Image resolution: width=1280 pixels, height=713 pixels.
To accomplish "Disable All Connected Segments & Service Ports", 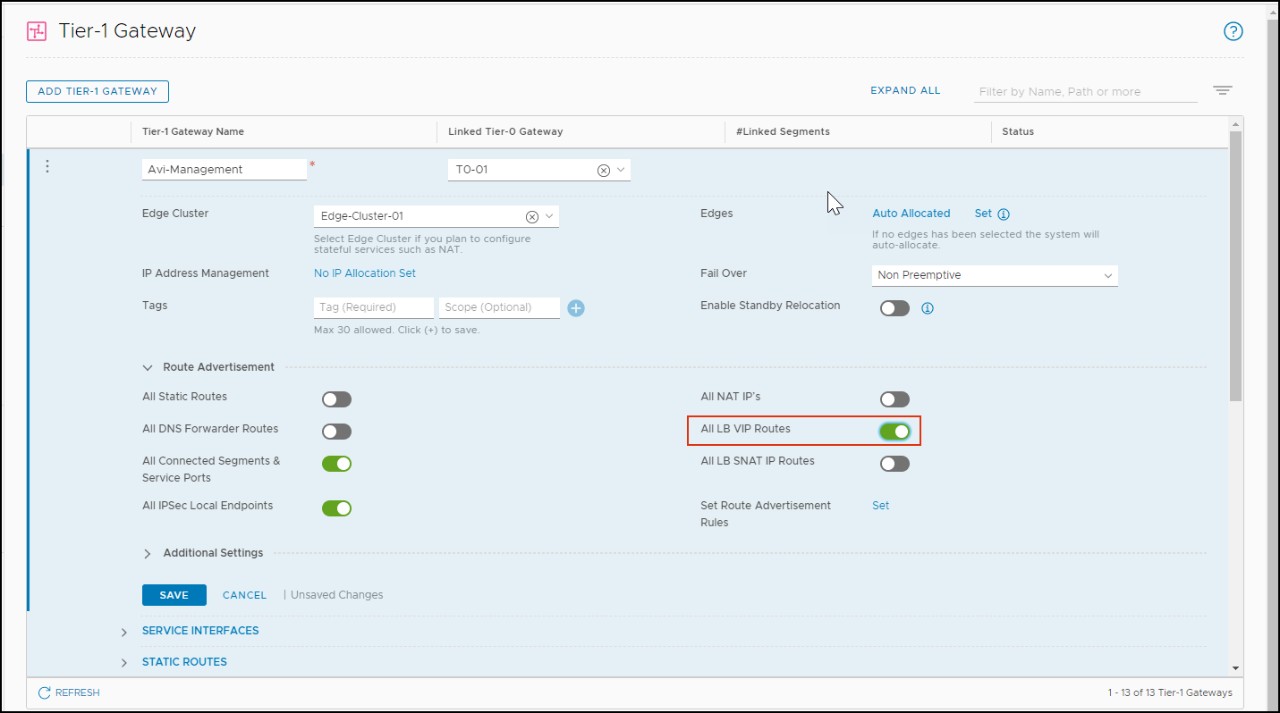I will tap(337, 463).
